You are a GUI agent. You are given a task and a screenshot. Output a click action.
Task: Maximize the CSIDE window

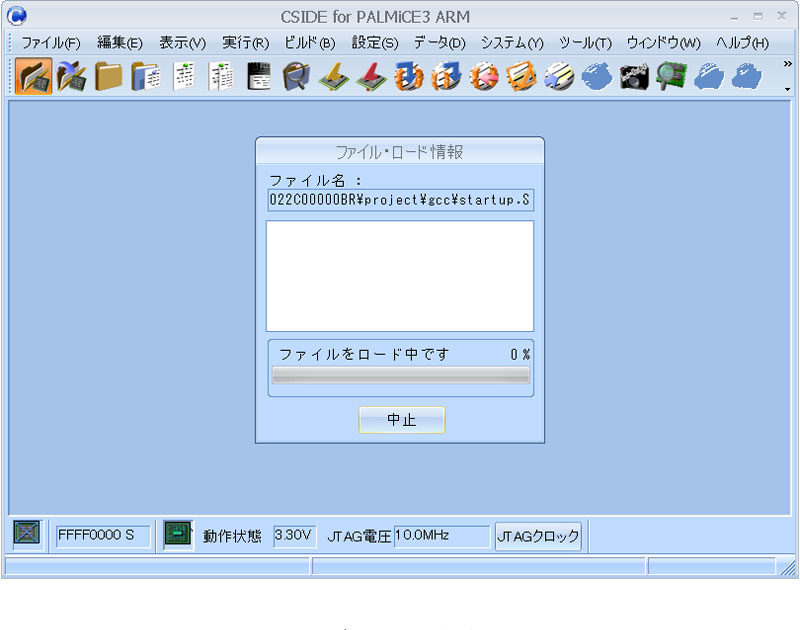click(758, 16)
